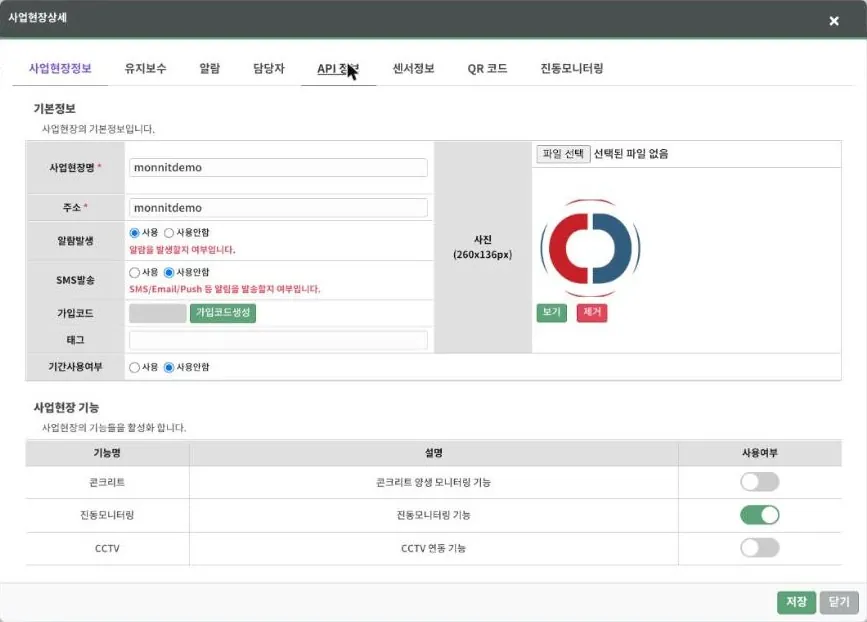
Task: Close the 사업현장상세 dialog with X
Action: click(x=834, y=21)
